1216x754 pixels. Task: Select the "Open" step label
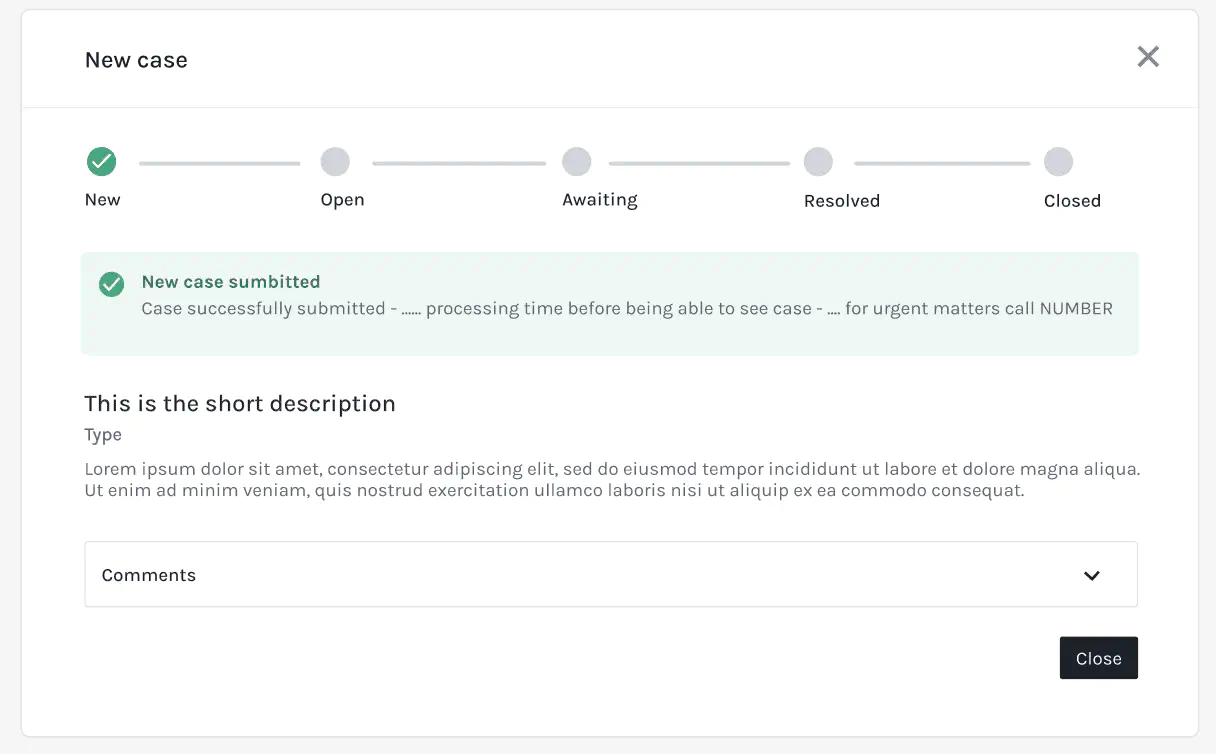click(x=342, y=200)
